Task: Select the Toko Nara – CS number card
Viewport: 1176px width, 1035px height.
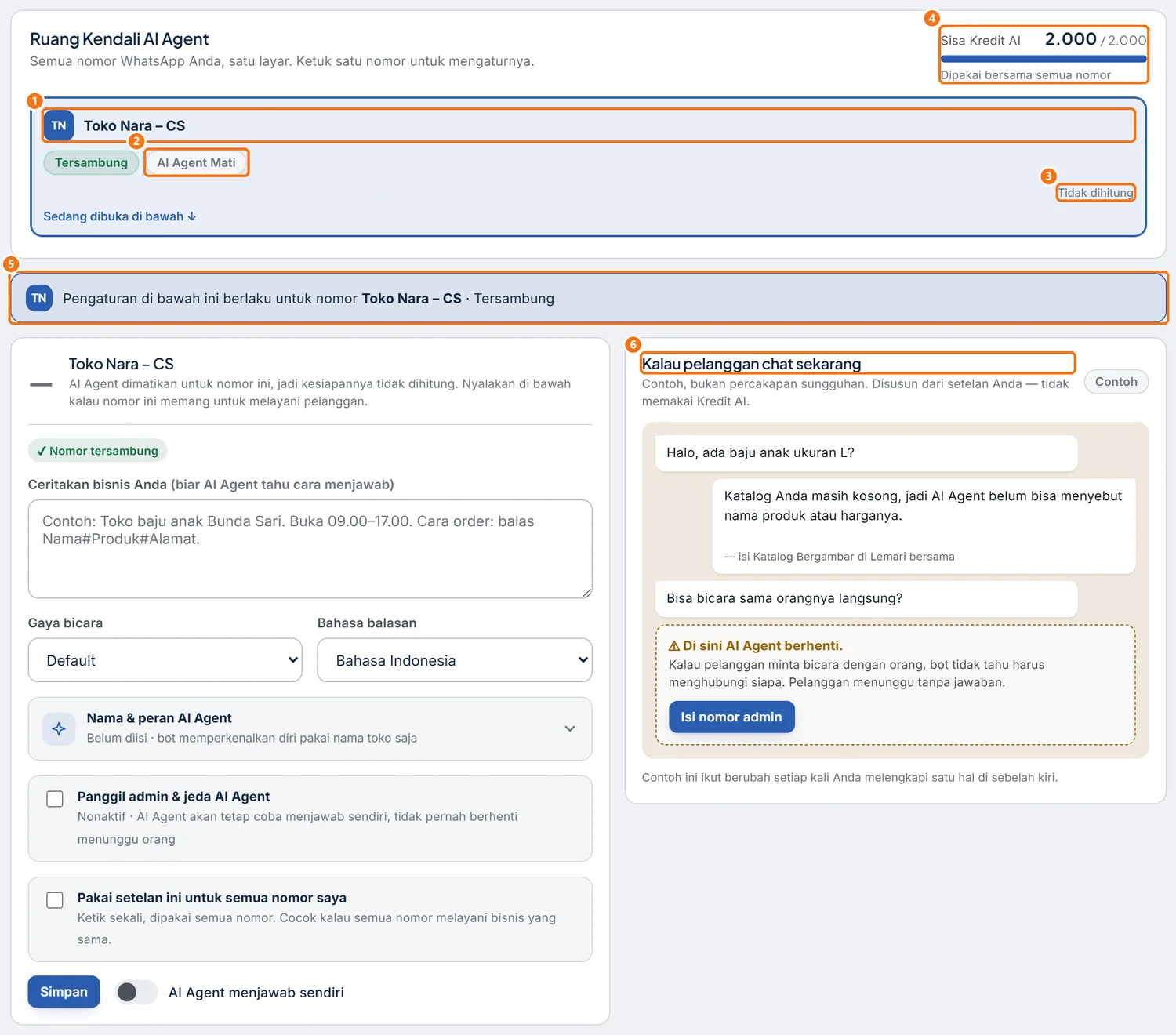Action: (x=588, y=167)
